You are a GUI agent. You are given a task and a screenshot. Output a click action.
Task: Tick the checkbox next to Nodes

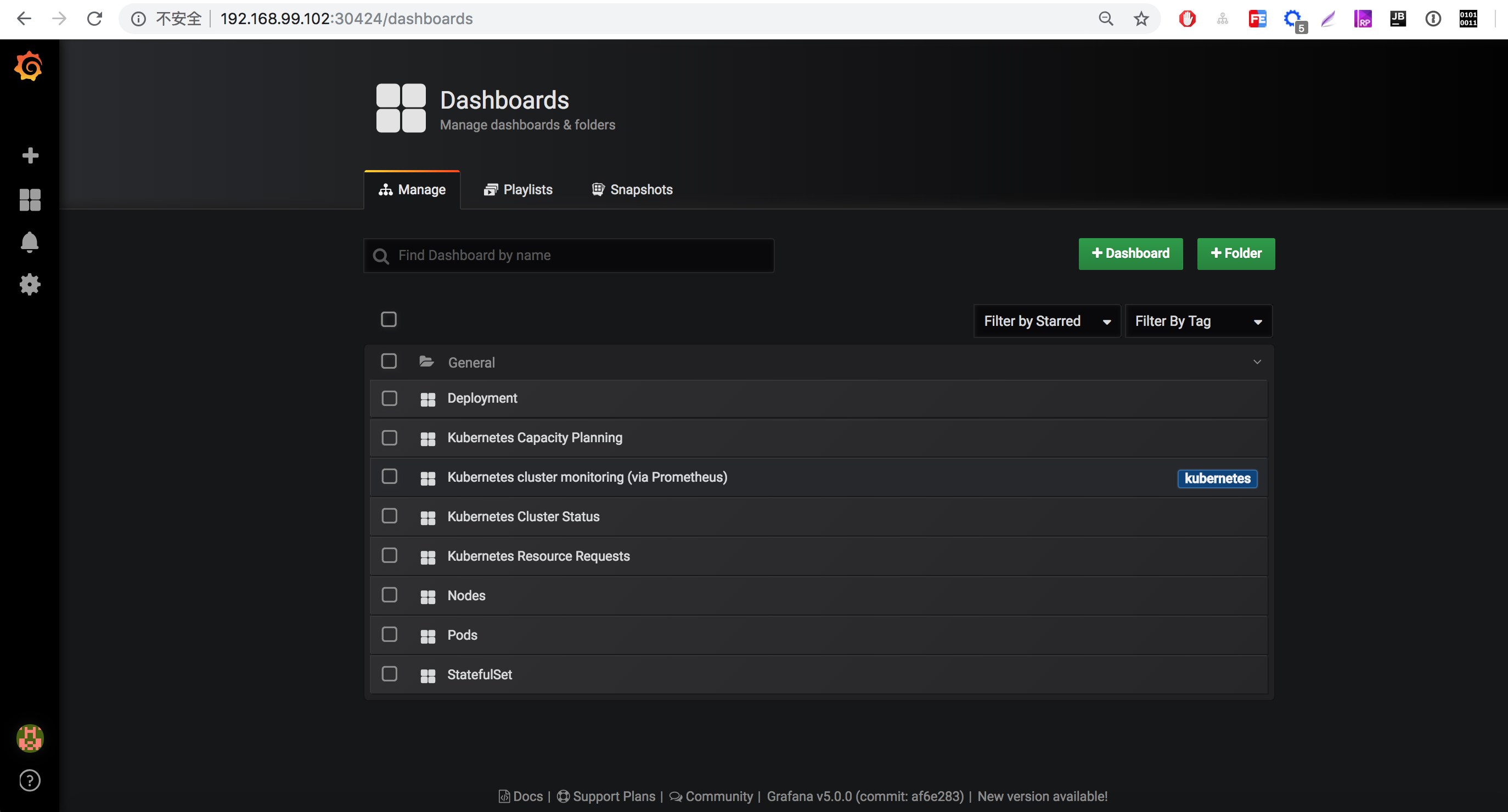pyautogui.click(x=389, y=595)
